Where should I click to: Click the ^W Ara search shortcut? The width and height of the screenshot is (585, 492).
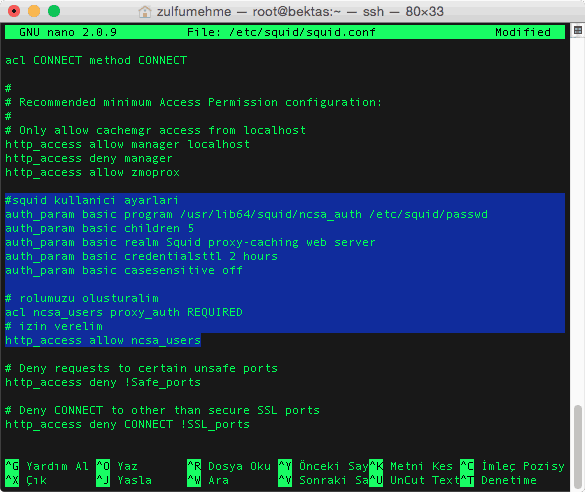coord(208,480)
